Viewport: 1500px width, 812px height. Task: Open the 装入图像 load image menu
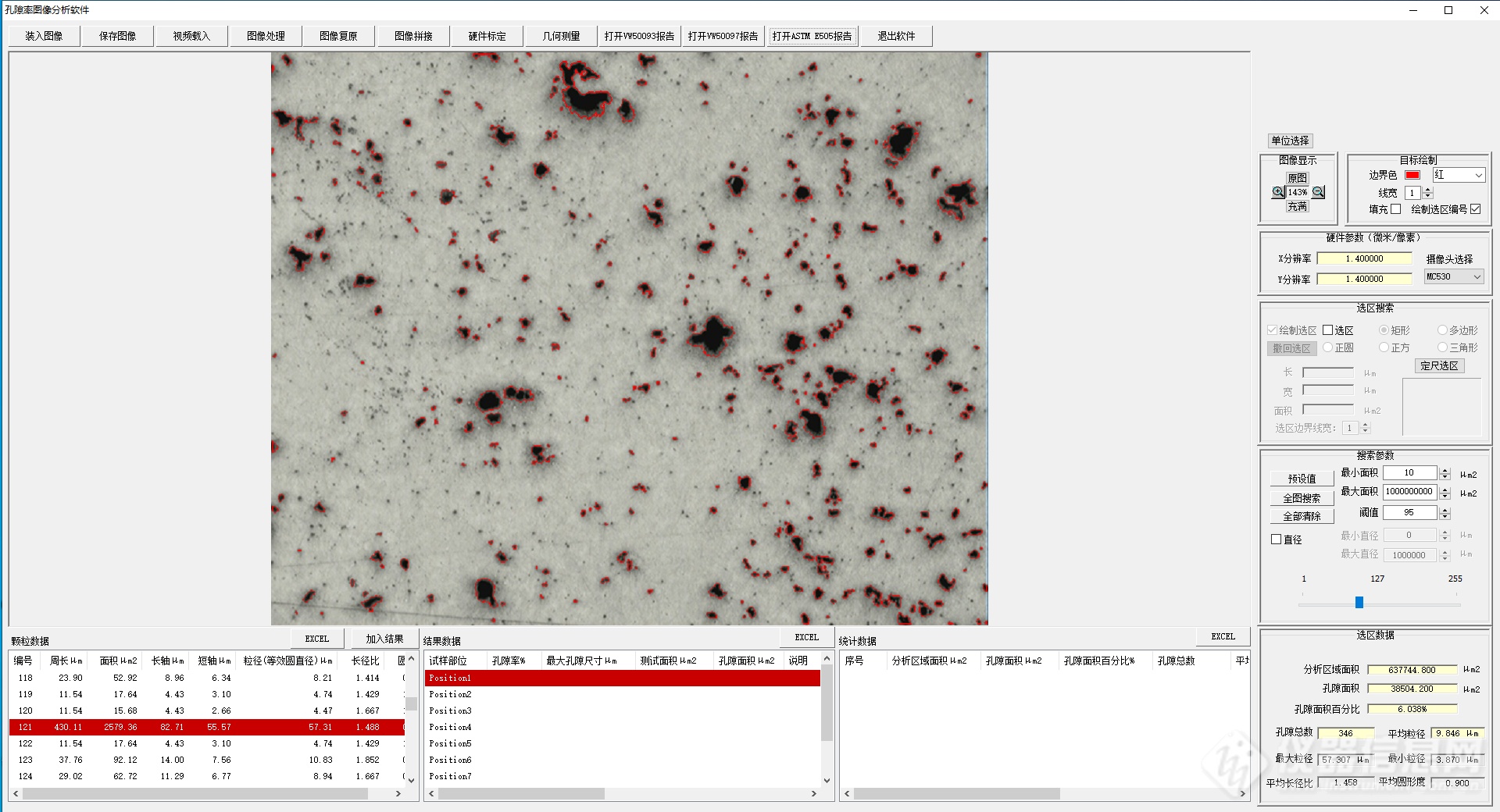pyautogui.click(x=44, y=36)
